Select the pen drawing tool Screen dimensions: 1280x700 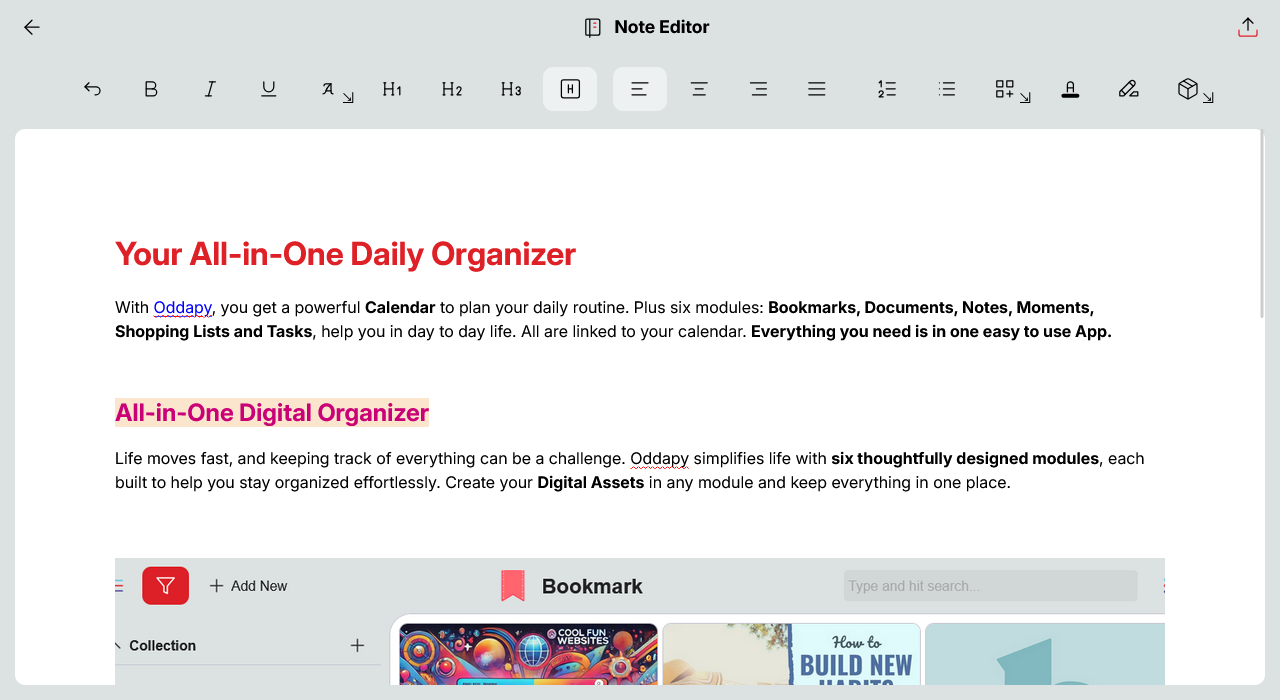(1128, 89)
